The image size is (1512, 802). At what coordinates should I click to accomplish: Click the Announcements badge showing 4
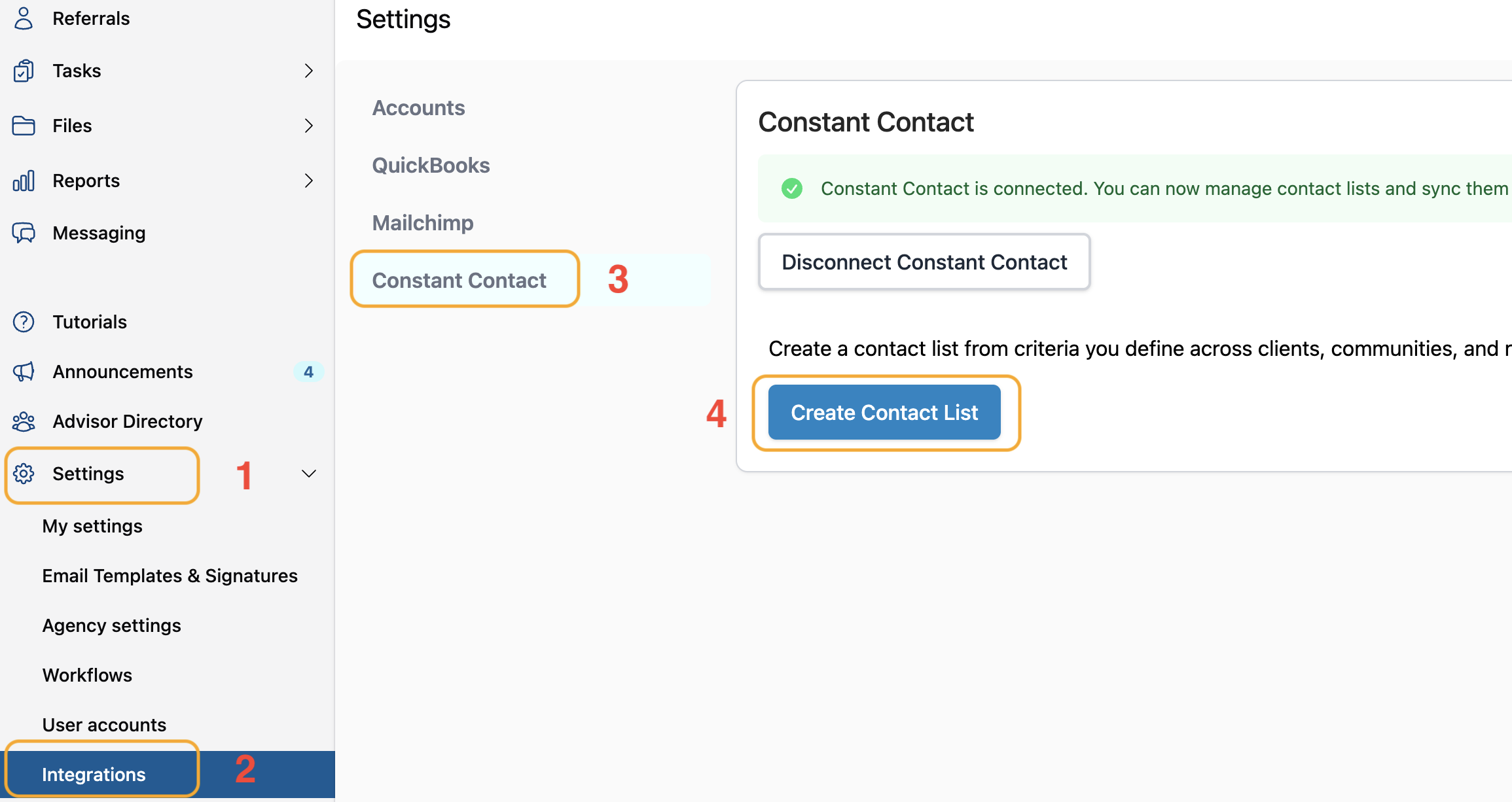click(308, 372)
